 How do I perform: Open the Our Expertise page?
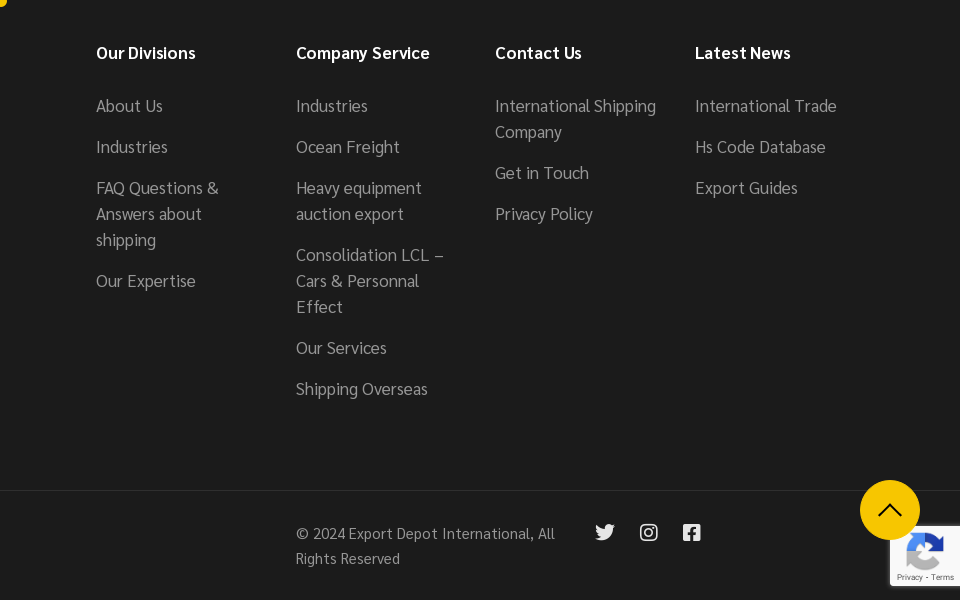click(145, 280)
